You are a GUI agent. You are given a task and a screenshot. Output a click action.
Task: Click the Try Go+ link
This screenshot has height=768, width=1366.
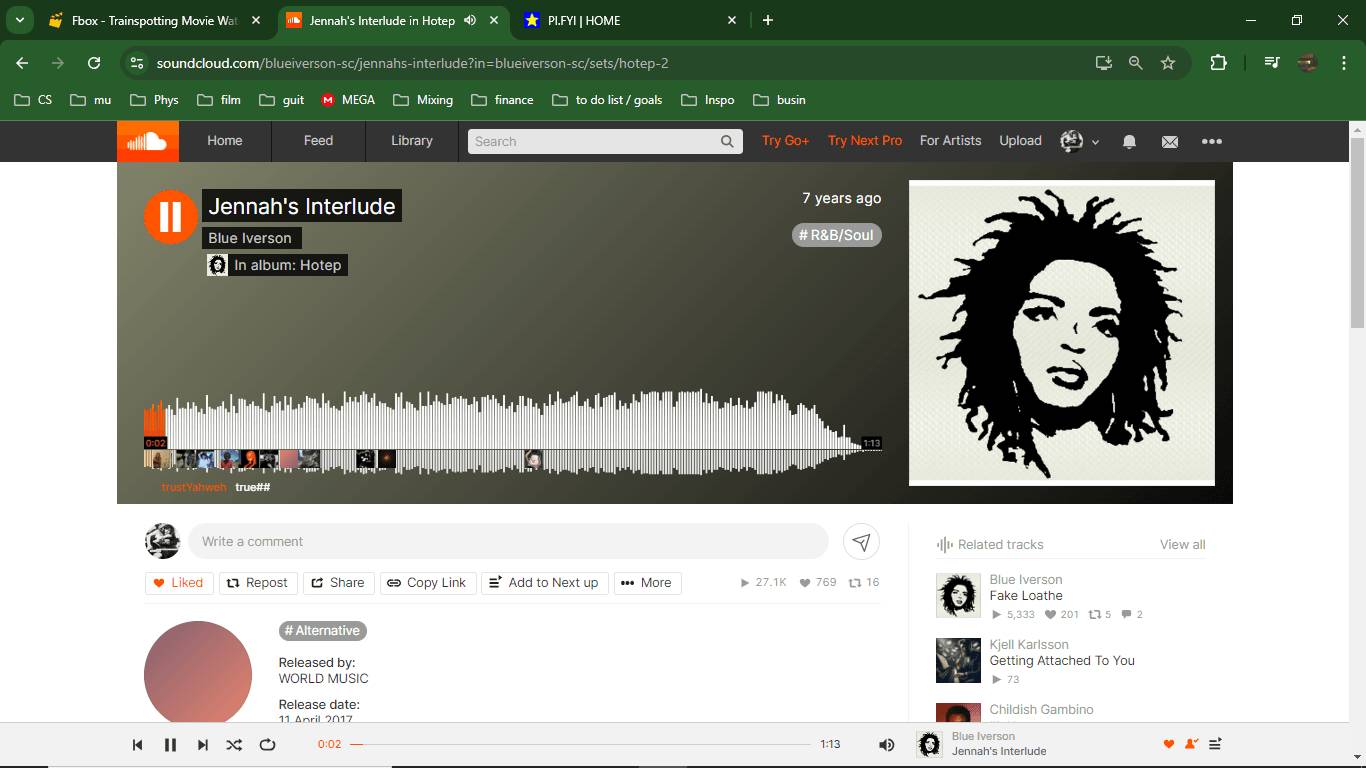[786, 141]
